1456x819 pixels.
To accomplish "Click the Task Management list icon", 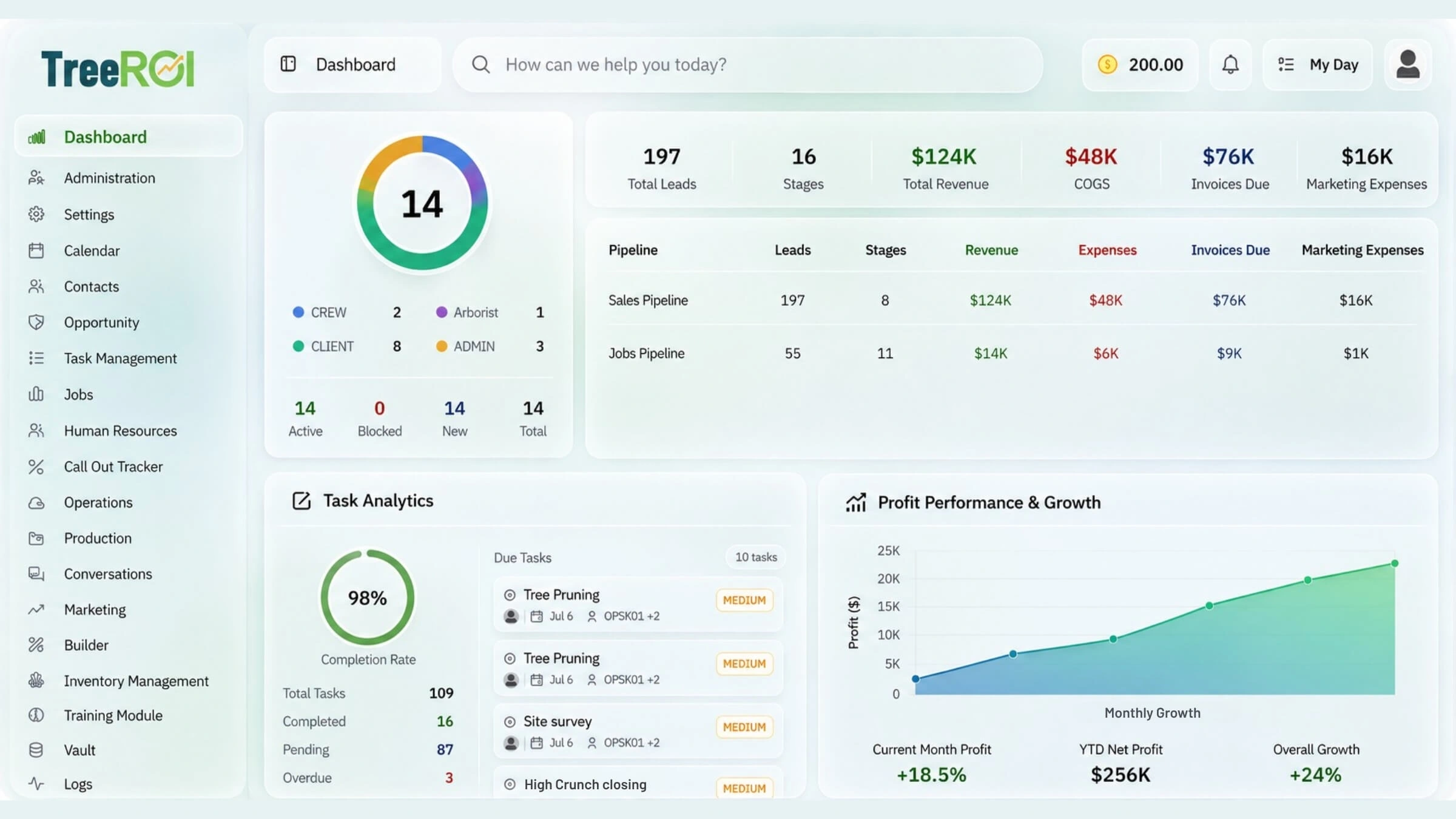I will (36, 358).
